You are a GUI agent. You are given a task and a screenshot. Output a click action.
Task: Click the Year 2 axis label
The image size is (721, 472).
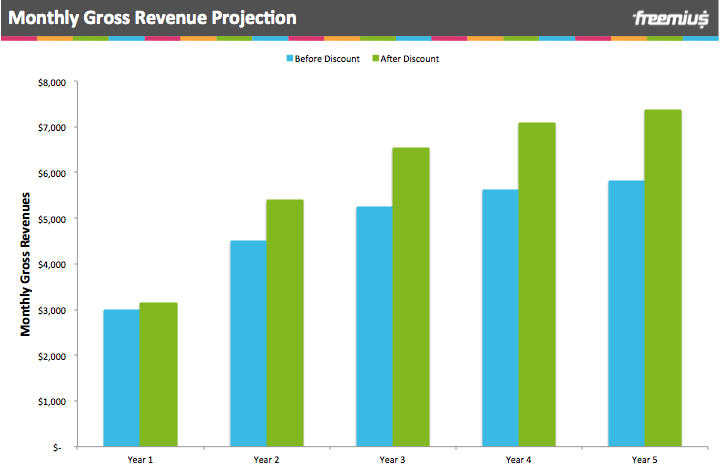[266, 460]
